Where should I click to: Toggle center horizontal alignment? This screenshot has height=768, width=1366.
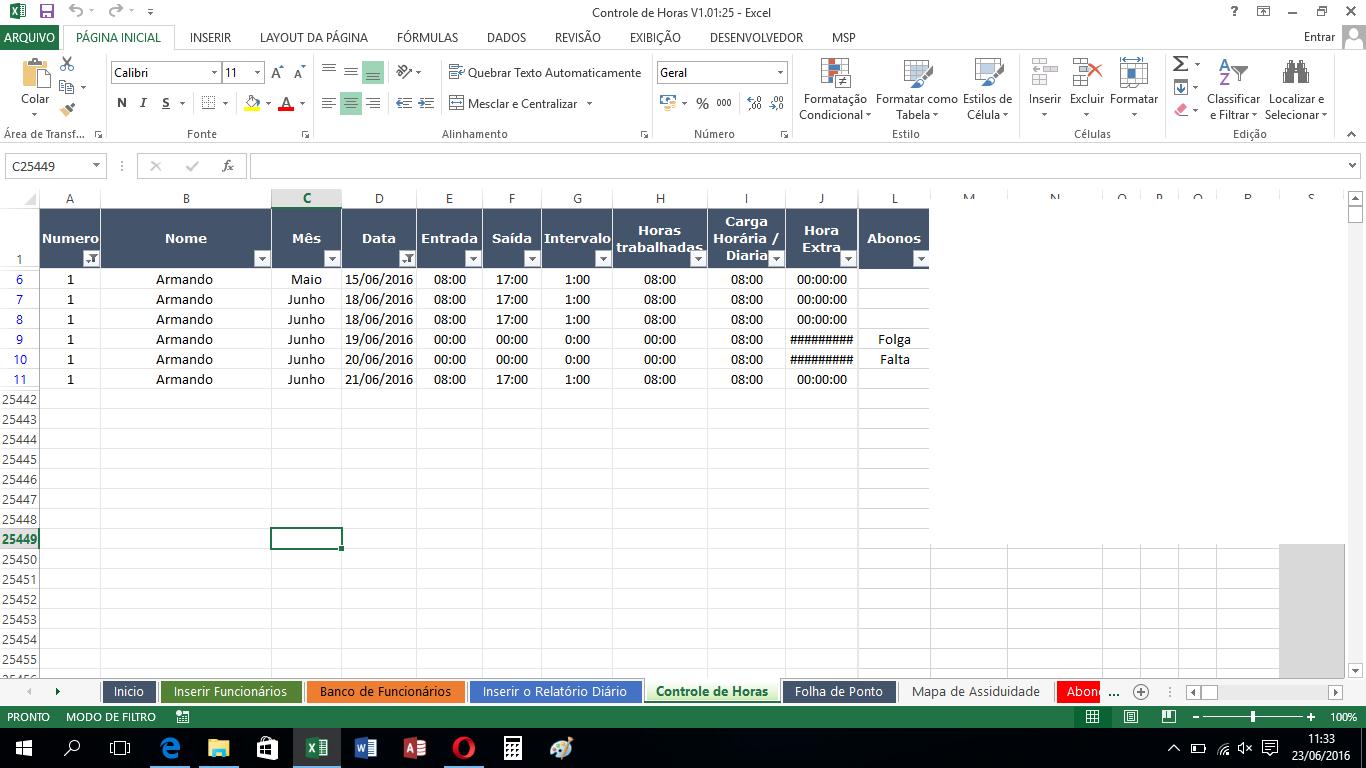[351, 103]
